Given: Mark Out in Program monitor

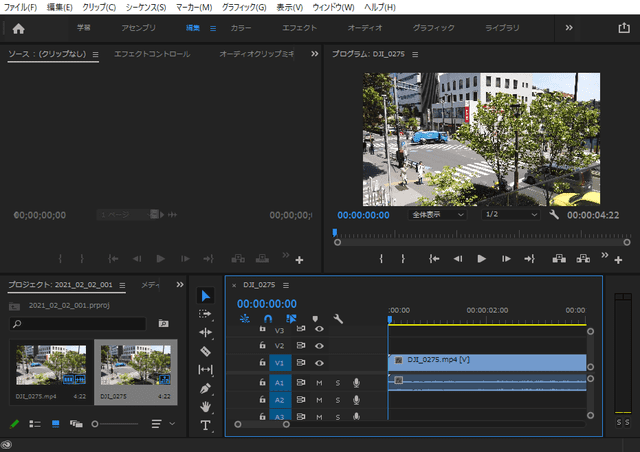Looking at the screenshot, I should tap(403, 258).
